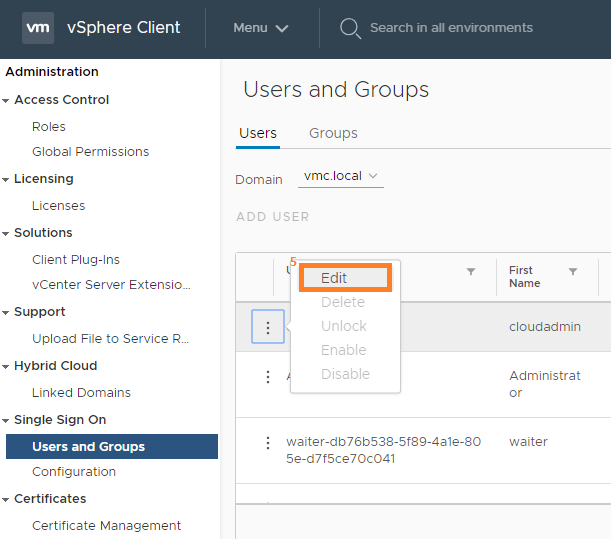Switch to the Groups tab
The height and width of the screenshot is (539, 611).
(333, 133)
